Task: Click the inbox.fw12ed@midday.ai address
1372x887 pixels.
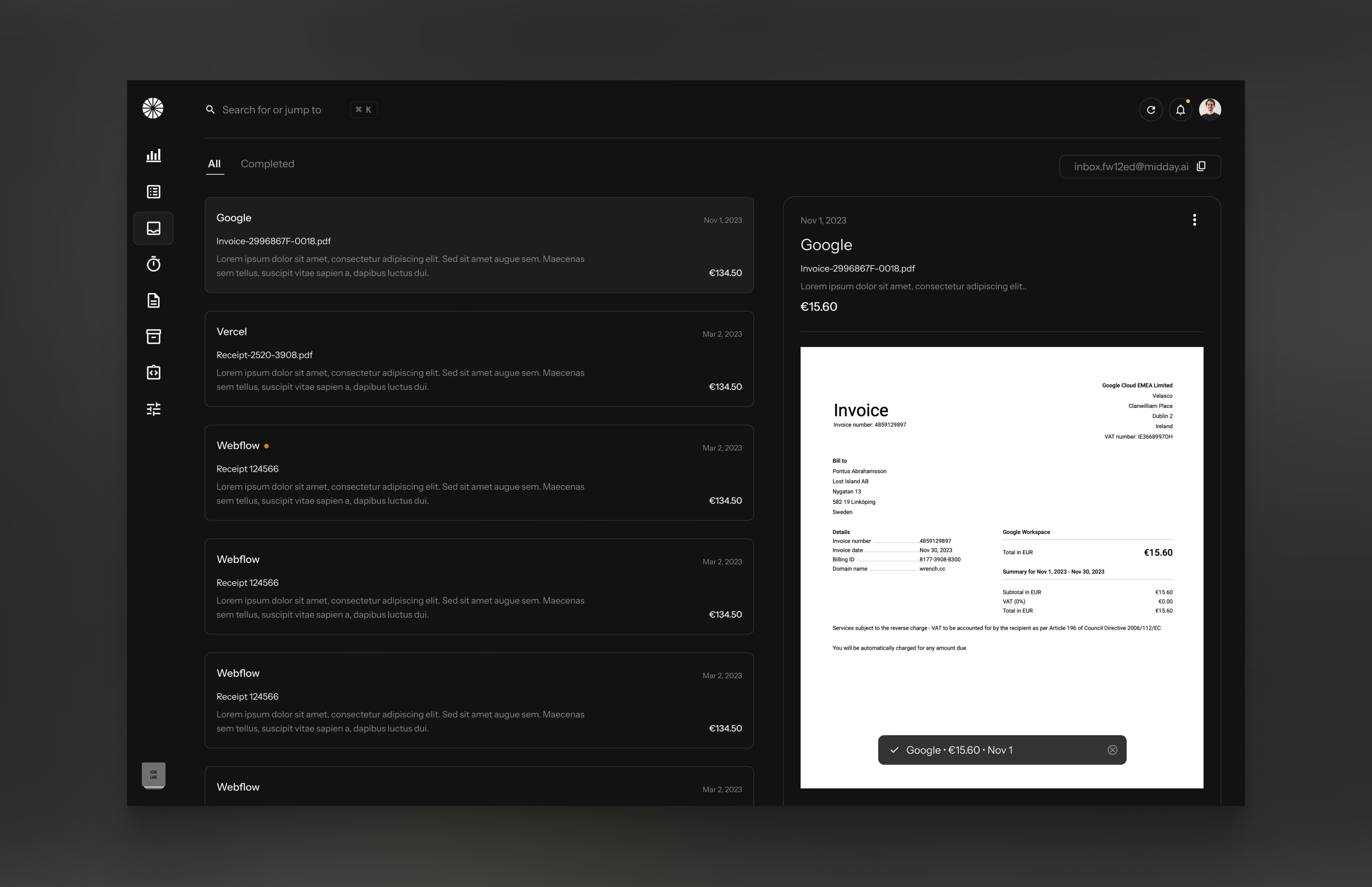Action: coord(1131,167)
